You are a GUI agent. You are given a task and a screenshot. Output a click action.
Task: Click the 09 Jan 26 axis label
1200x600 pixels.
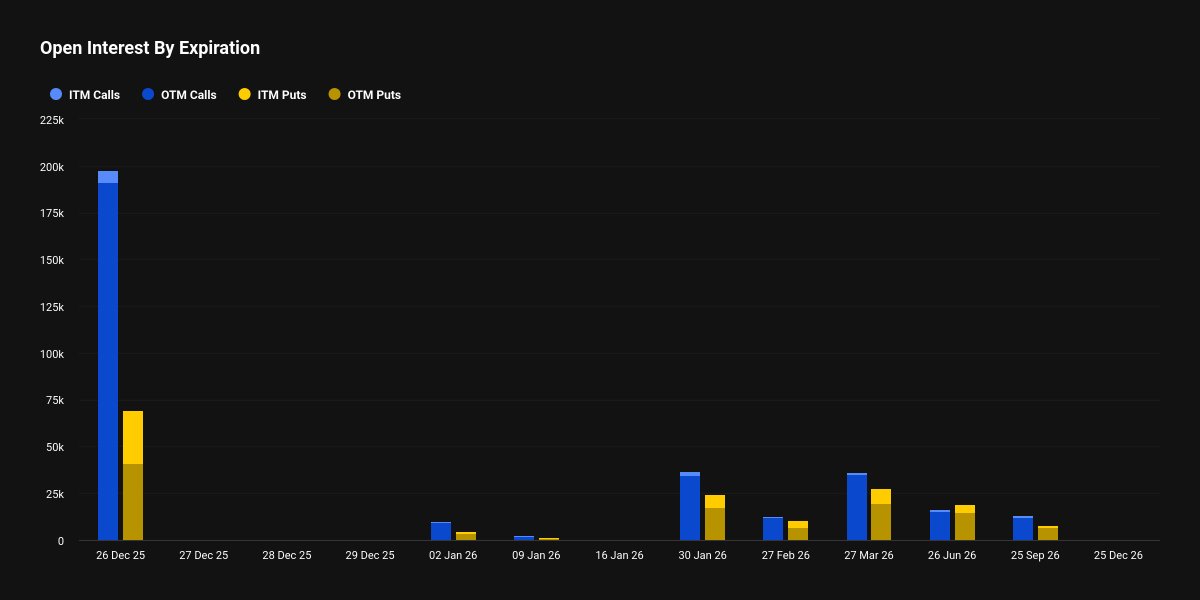tap(536, 555)
